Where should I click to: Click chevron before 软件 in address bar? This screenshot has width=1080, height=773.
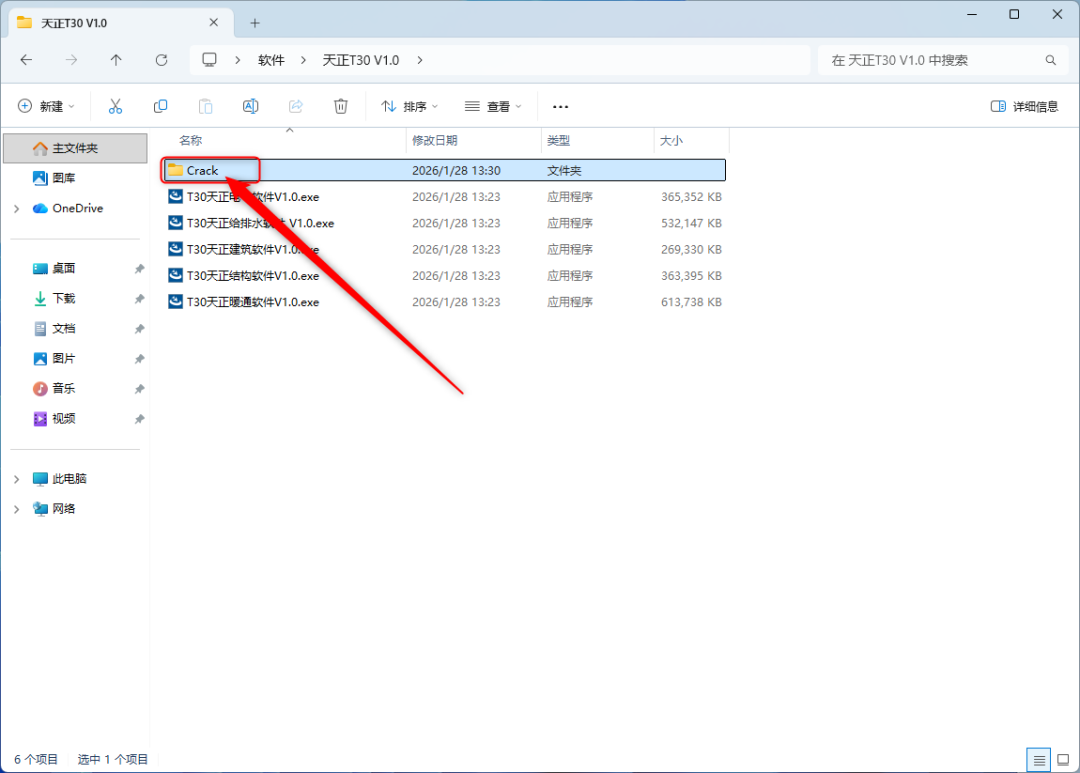coord(238,60)
